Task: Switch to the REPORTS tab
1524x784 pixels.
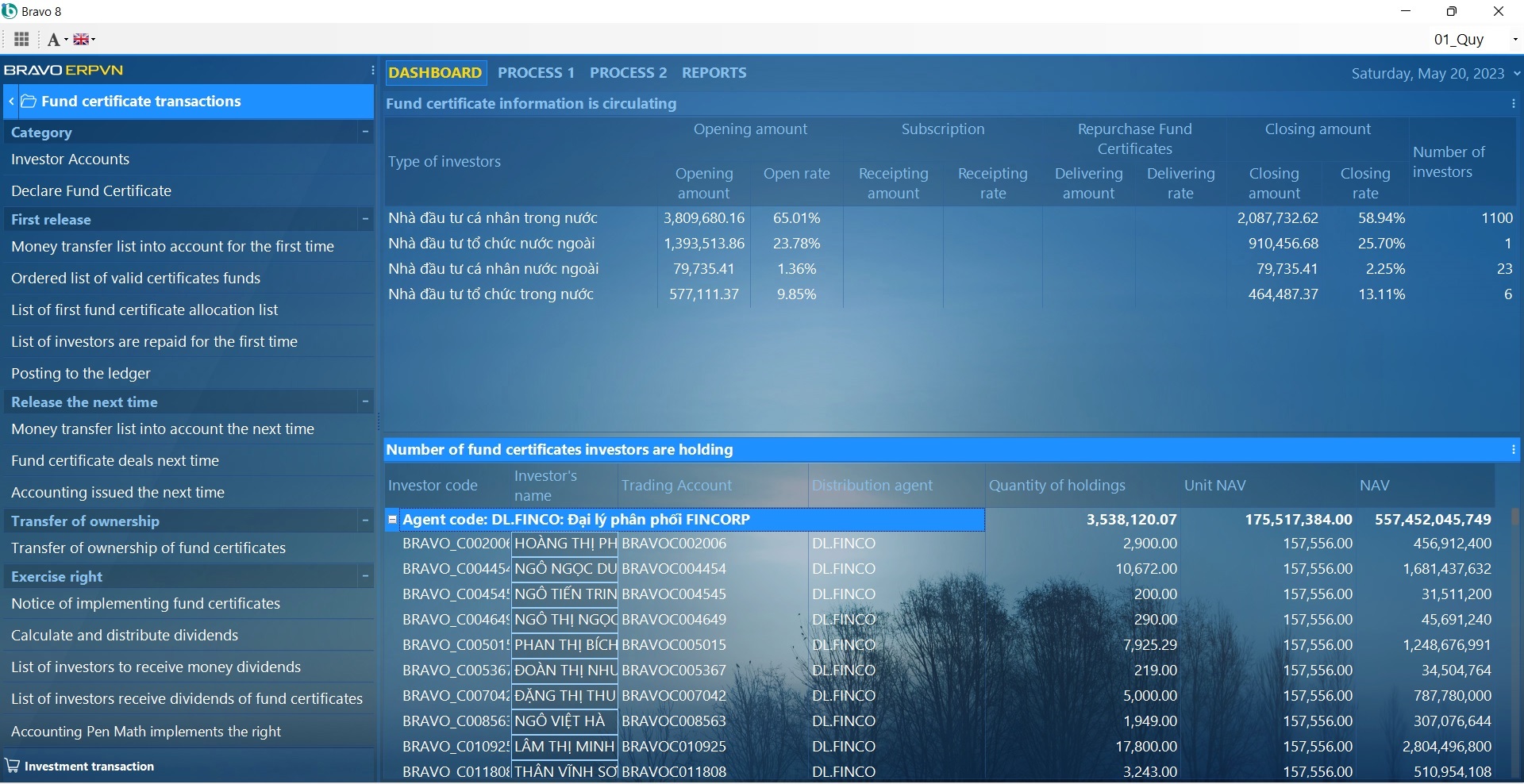Action: pos(714,72)
